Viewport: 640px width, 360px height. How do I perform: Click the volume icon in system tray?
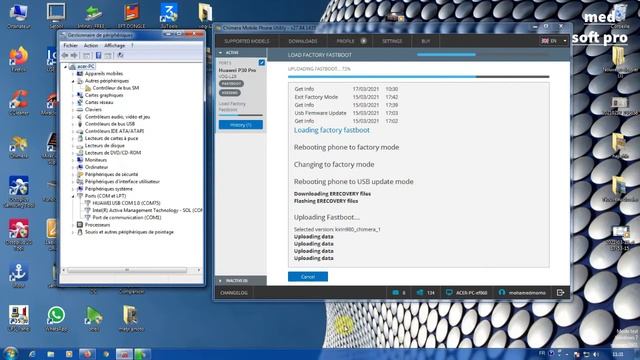click(596, 354)
